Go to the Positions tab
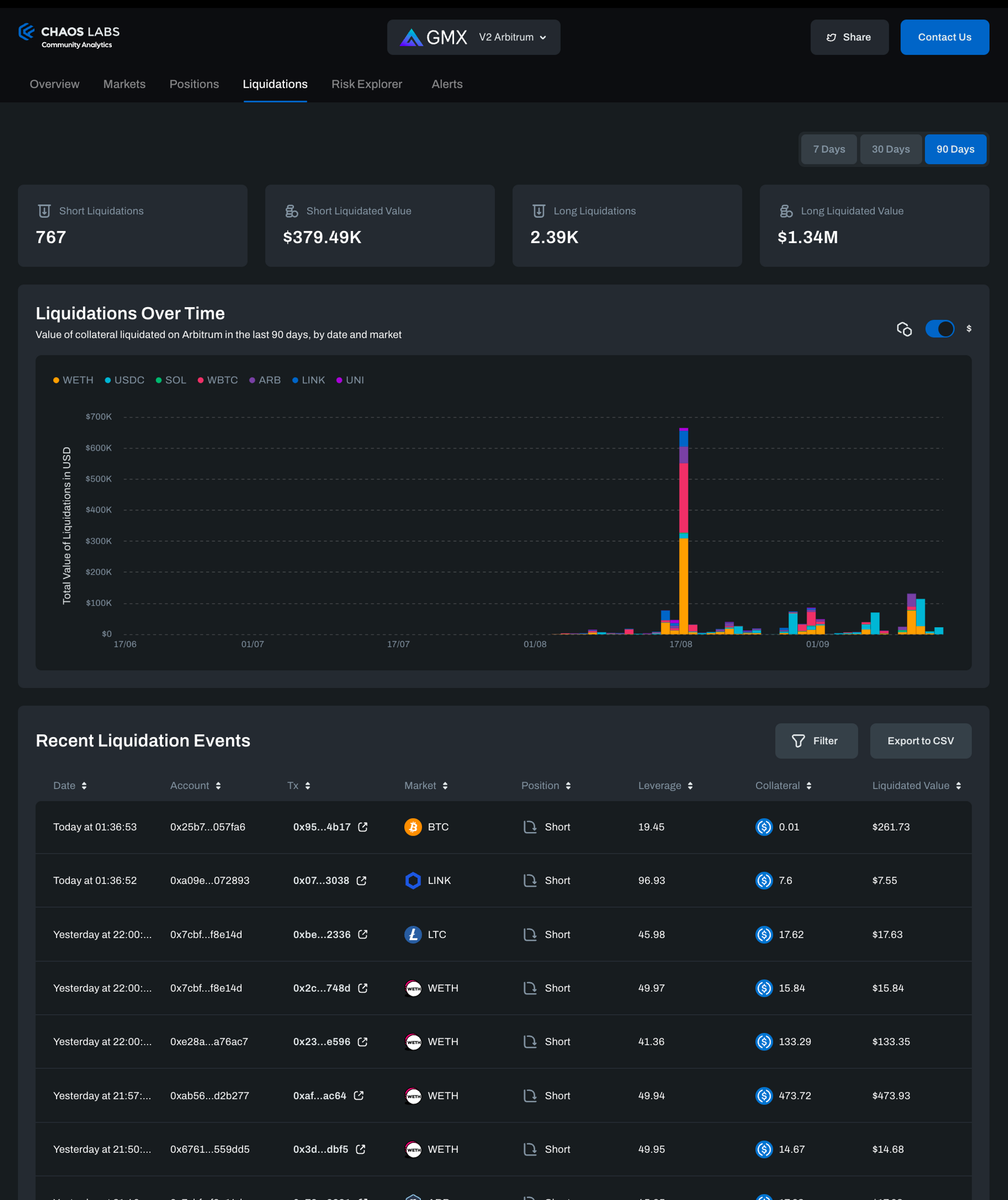This screenshot has width=1008, height=1200. [194, 84]
